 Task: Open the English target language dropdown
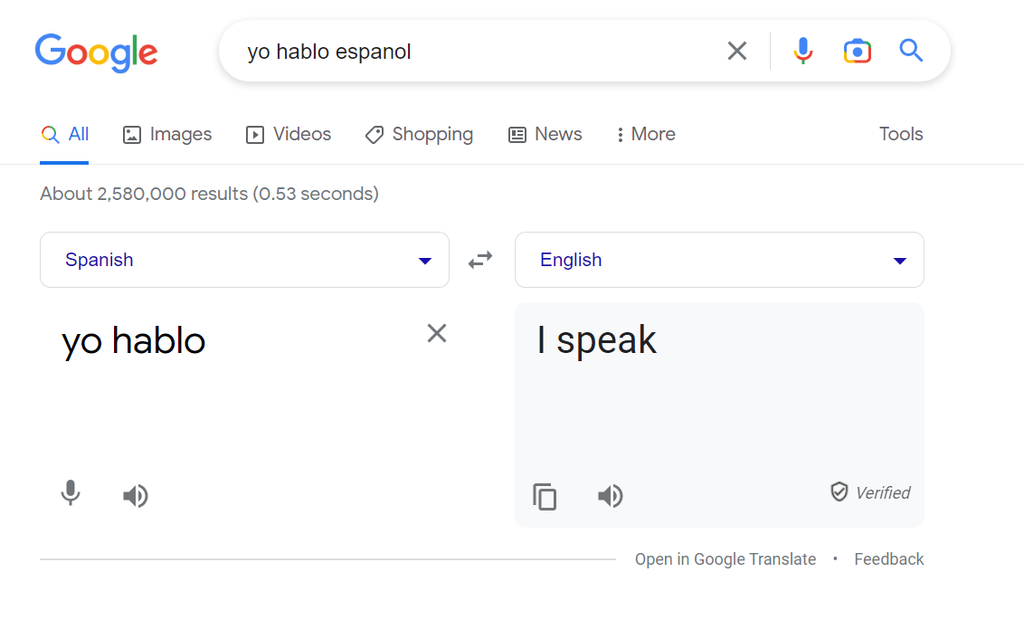pos(719,259)
